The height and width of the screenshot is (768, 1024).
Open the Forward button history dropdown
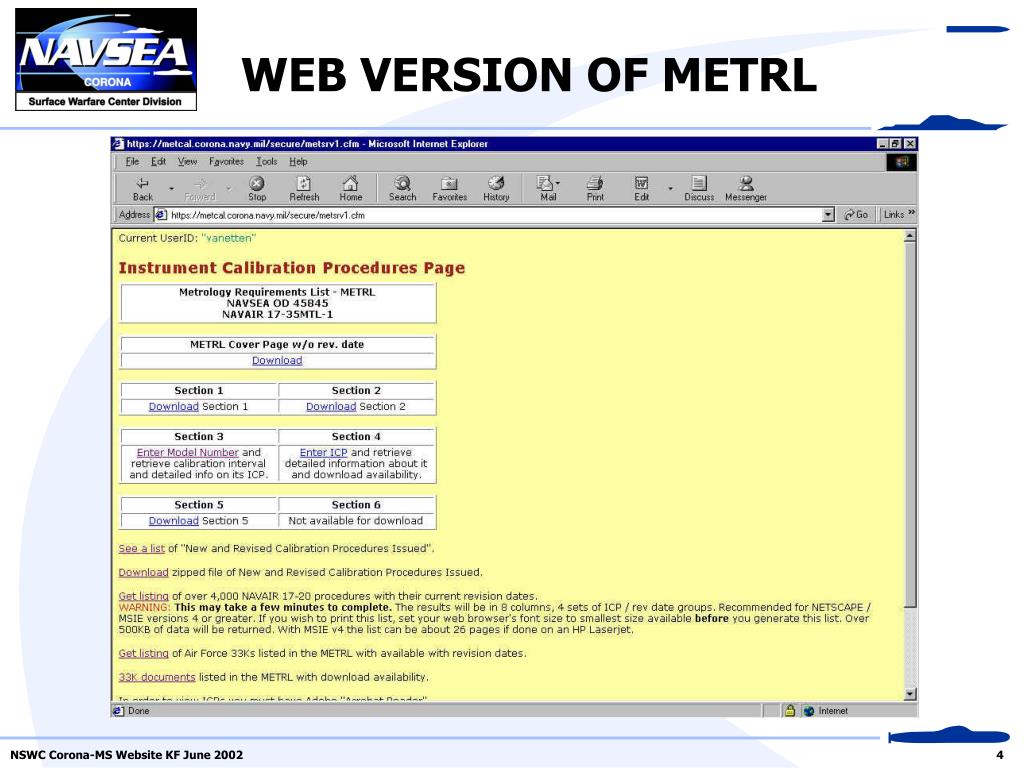point(229,189)
